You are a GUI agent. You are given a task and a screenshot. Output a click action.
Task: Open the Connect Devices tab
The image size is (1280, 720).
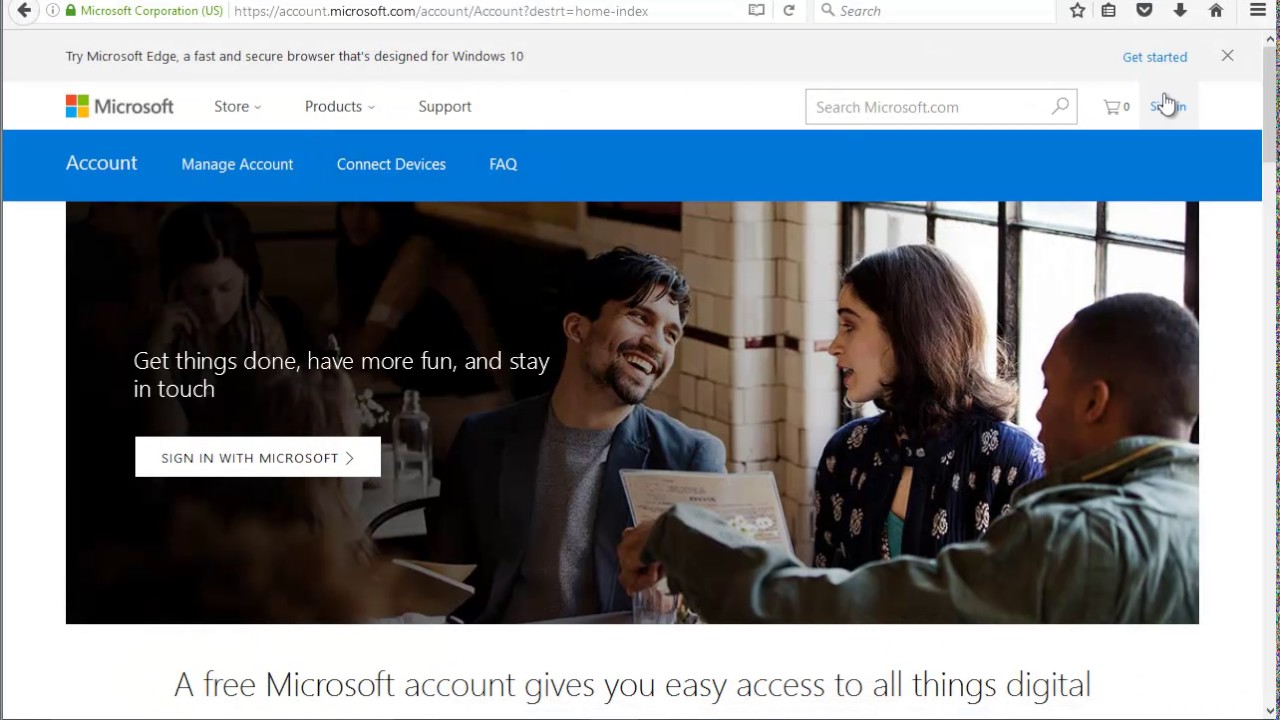tap(391, 164)
